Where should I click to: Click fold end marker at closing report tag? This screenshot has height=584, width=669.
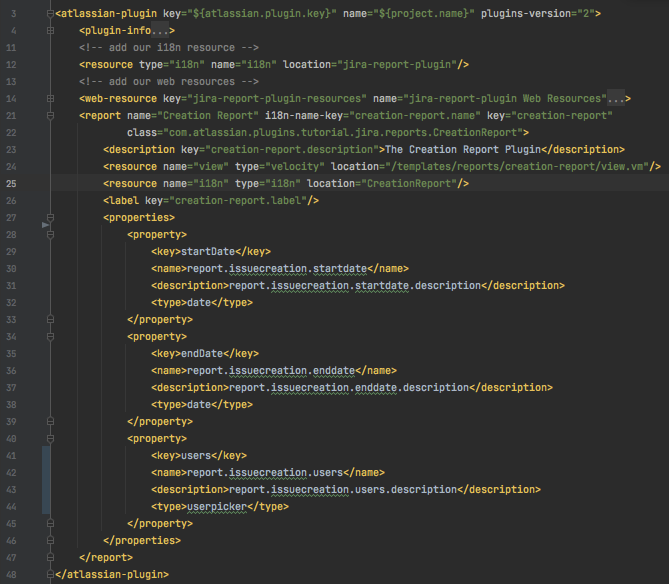(x=50, y=558)
